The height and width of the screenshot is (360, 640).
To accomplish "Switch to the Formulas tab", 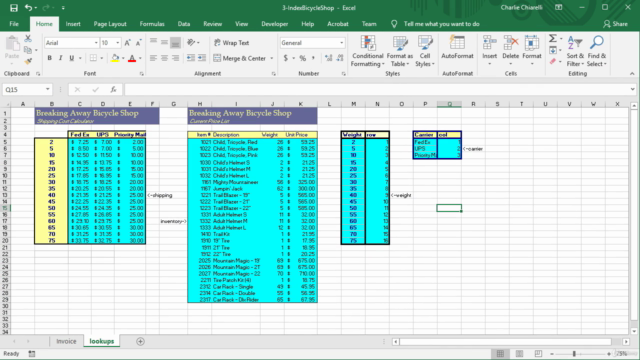I will (x=152, y=24).
